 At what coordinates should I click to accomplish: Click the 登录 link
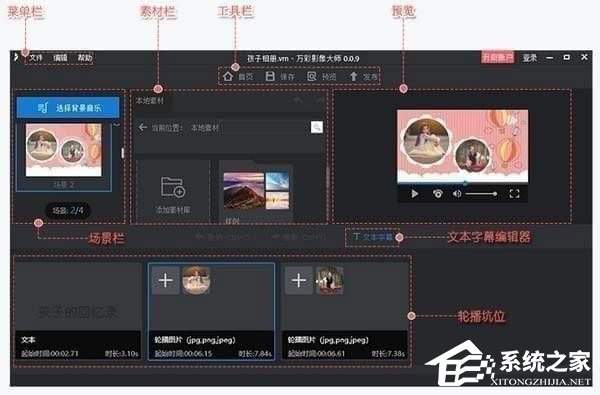click(x=530, y=58)
